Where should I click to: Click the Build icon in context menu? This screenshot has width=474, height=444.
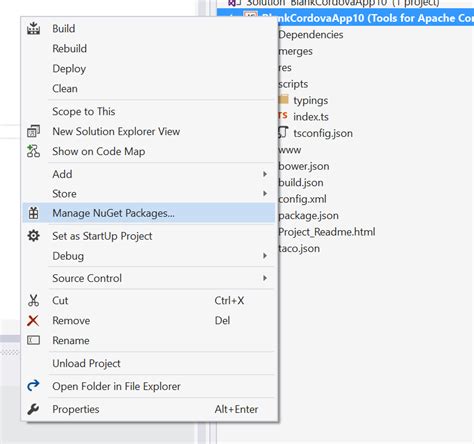[x=33, y=28]
